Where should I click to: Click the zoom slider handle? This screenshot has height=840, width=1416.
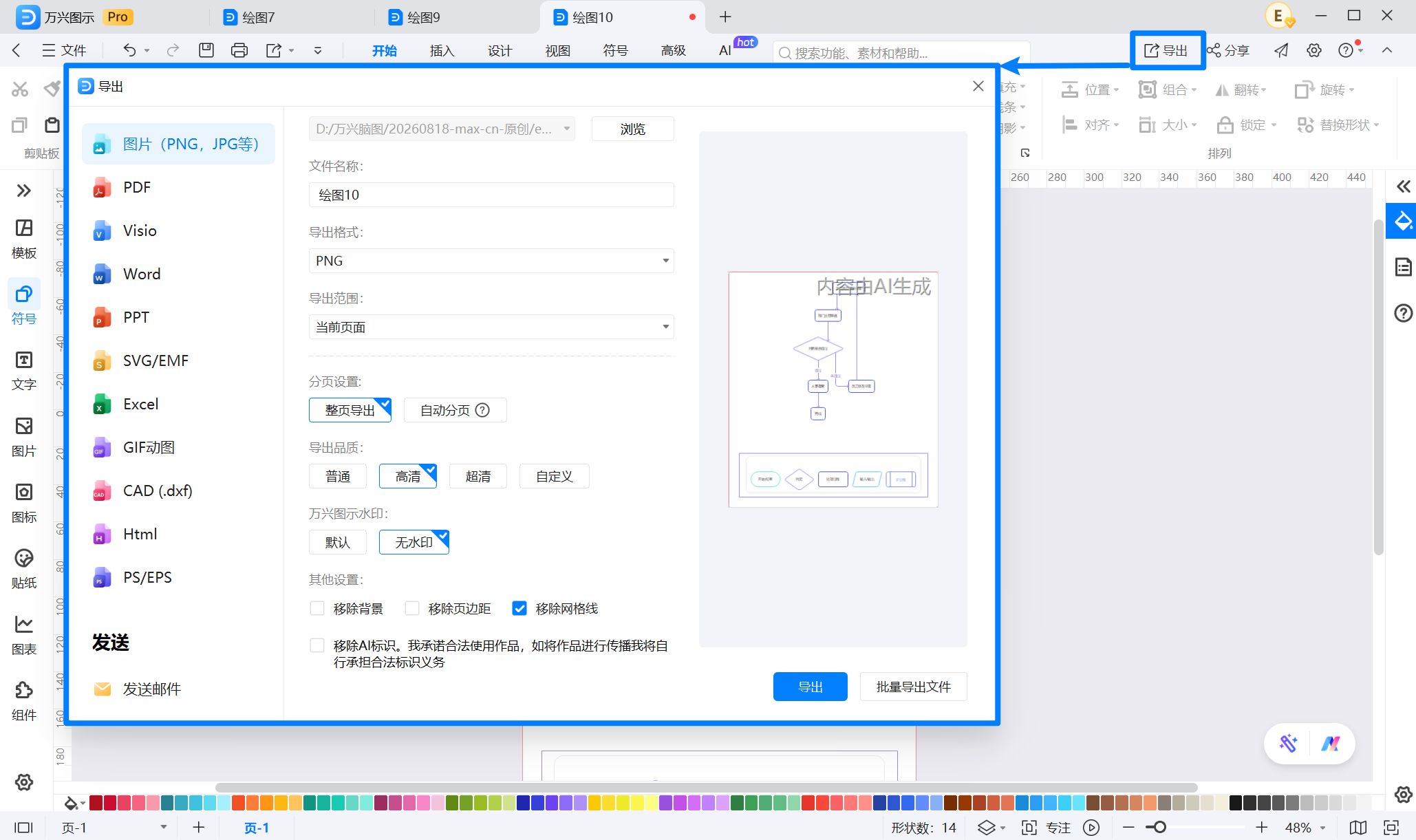point(1160,828)
